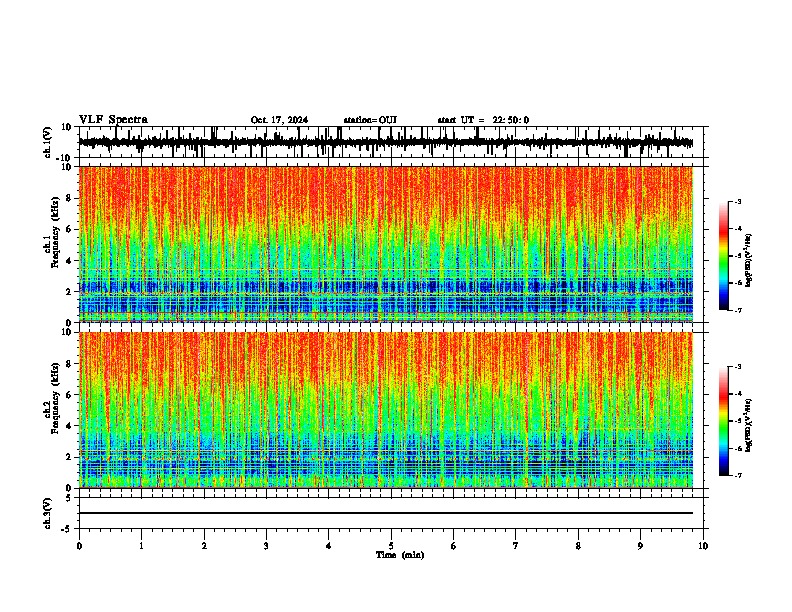Click the ch.1 color bar "log(PSD)" label

(x=748, y=260)
